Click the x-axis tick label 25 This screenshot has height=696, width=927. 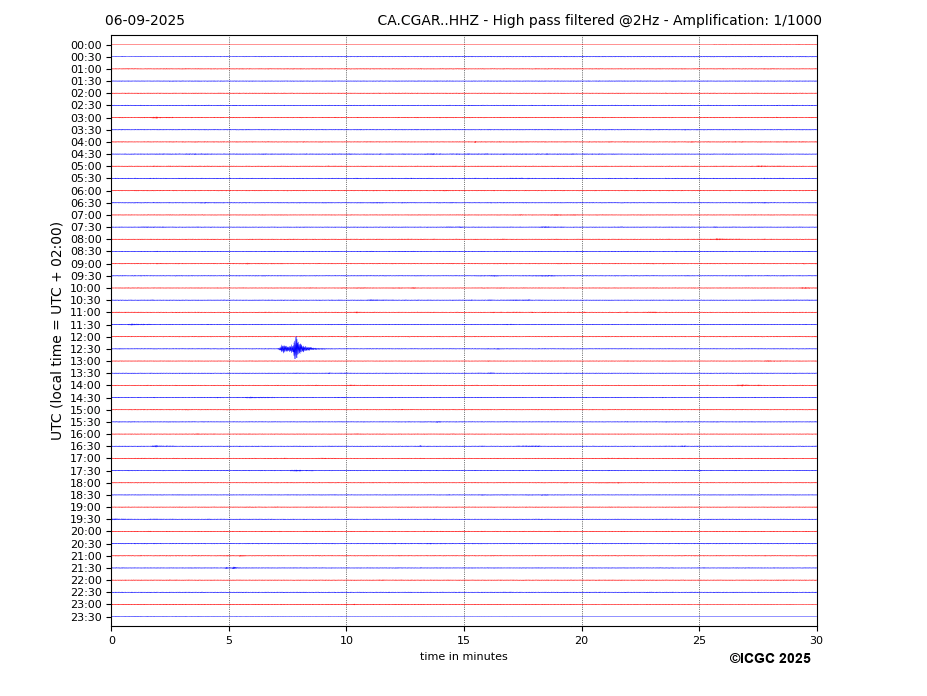pos(699,640)
